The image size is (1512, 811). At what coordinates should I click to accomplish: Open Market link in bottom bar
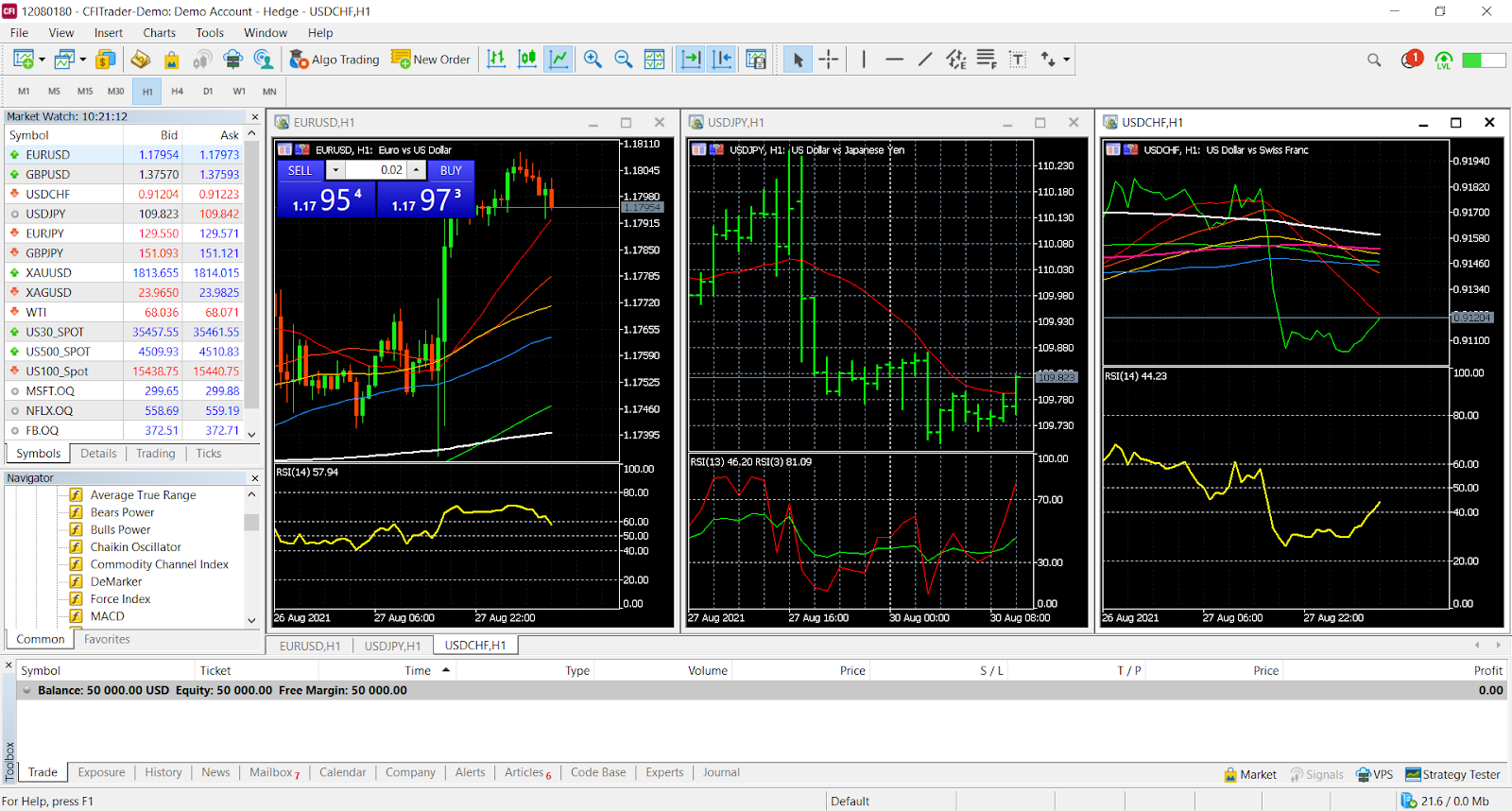pos(1249,774)
